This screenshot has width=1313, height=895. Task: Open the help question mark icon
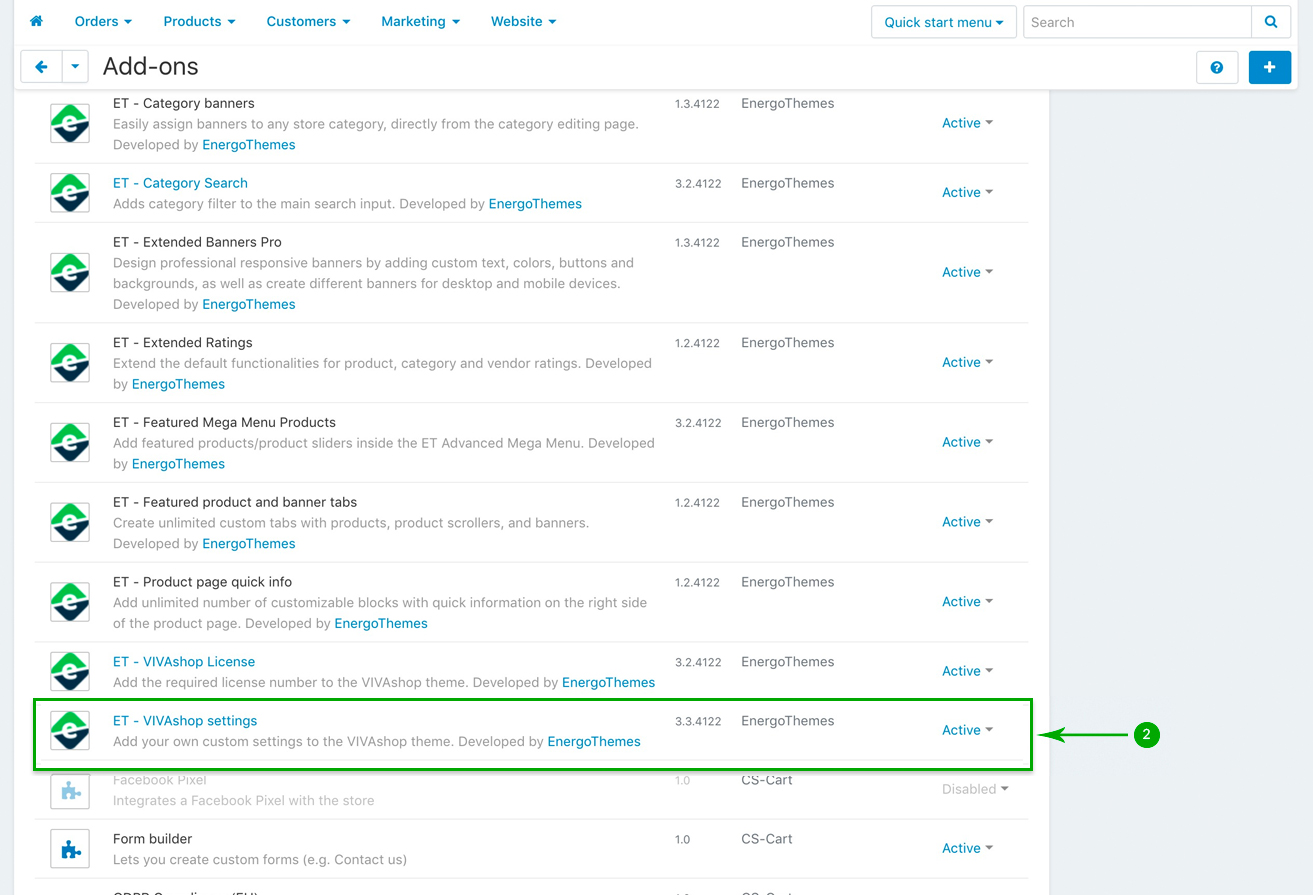1217,67
